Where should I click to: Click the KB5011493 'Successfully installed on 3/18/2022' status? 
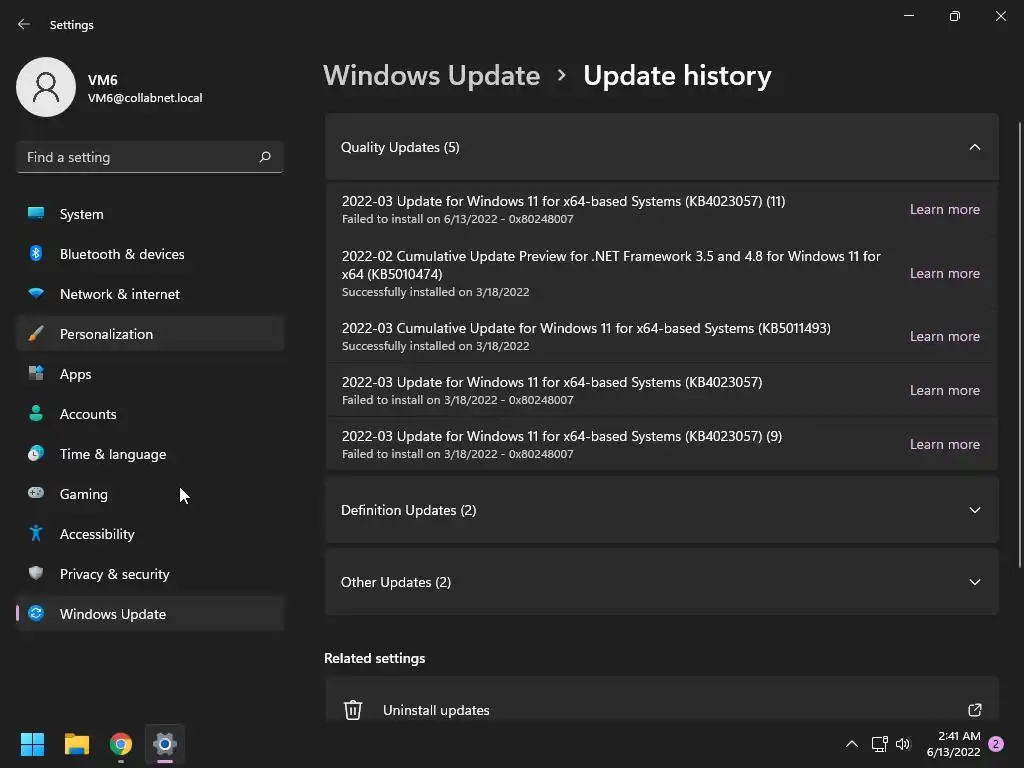click(x=436, y=346)
